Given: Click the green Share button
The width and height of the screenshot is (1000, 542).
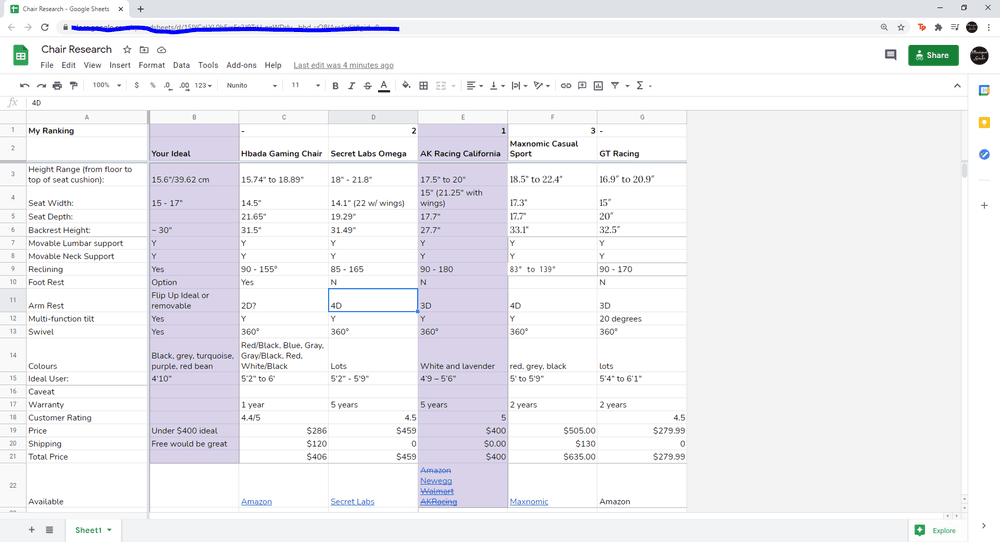Looking at the screenshot, I should pyautogui.click(x=933, y=55).
